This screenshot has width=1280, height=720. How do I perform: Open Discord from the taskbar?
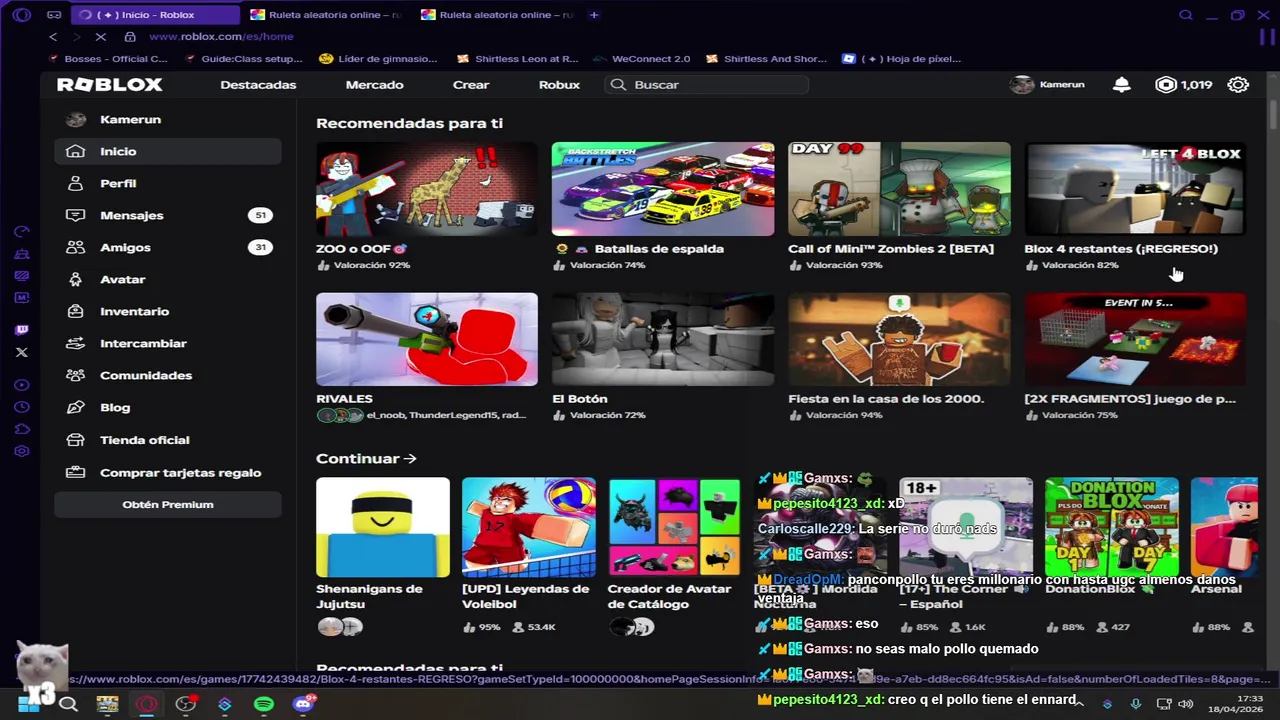click(x=303, y=704)
